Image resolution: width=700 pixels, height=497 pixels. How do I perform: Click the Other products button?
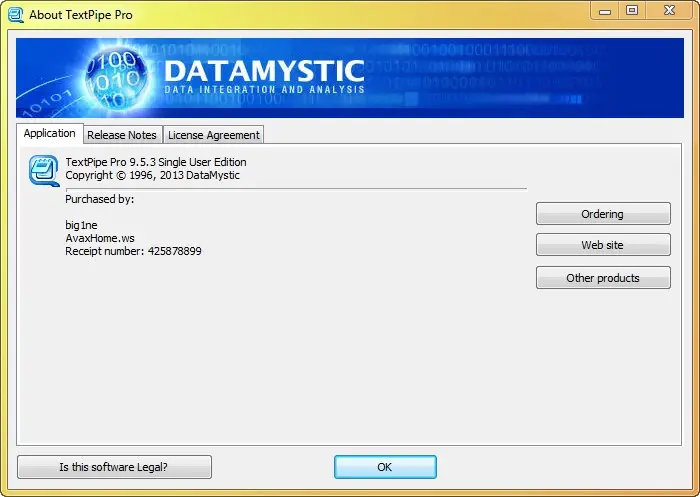603,278
